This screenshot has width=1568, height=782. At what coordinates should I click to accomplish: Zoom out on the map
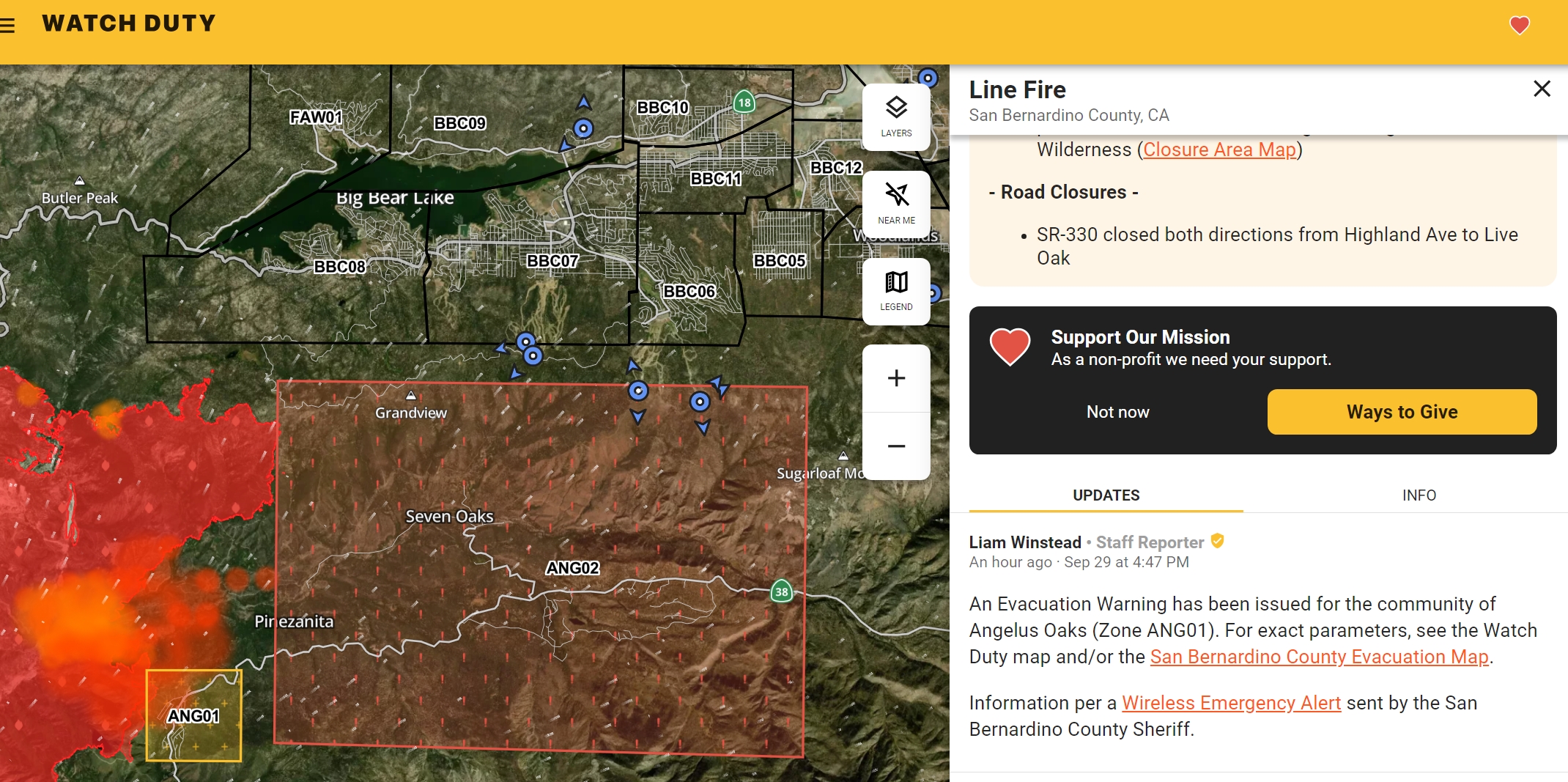[896, 446]
